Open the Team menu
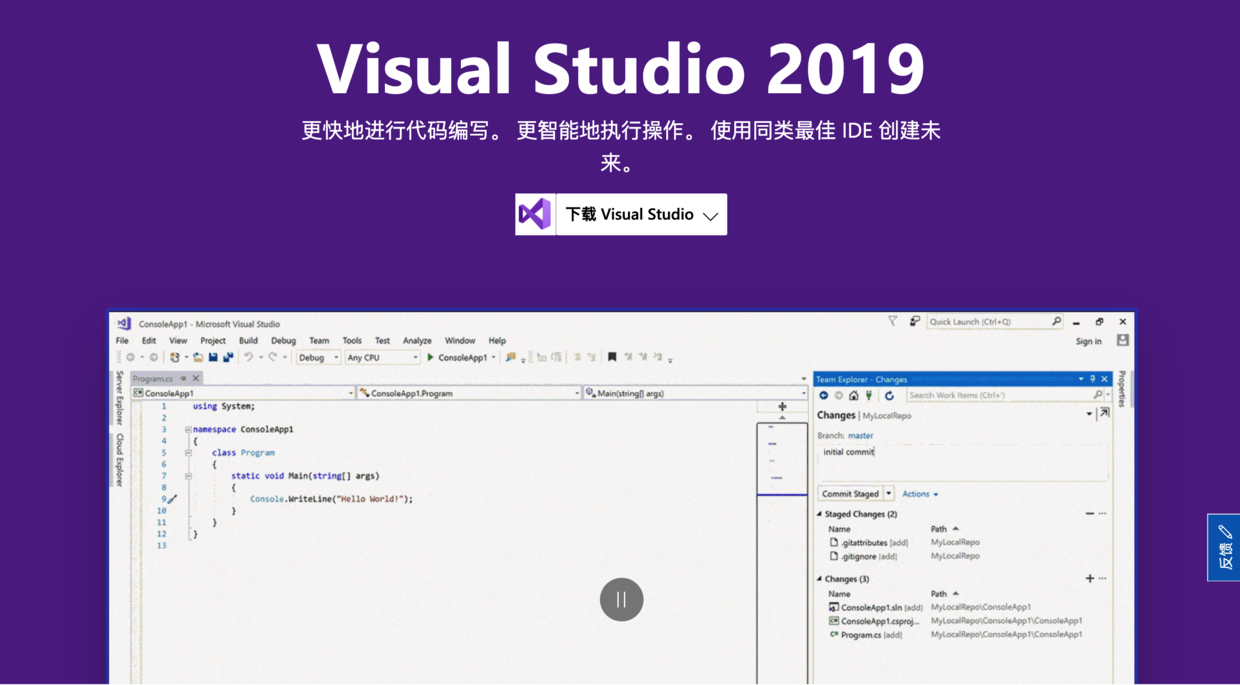1240x685 pixels. pyautogui.click(x=319, y=340)
